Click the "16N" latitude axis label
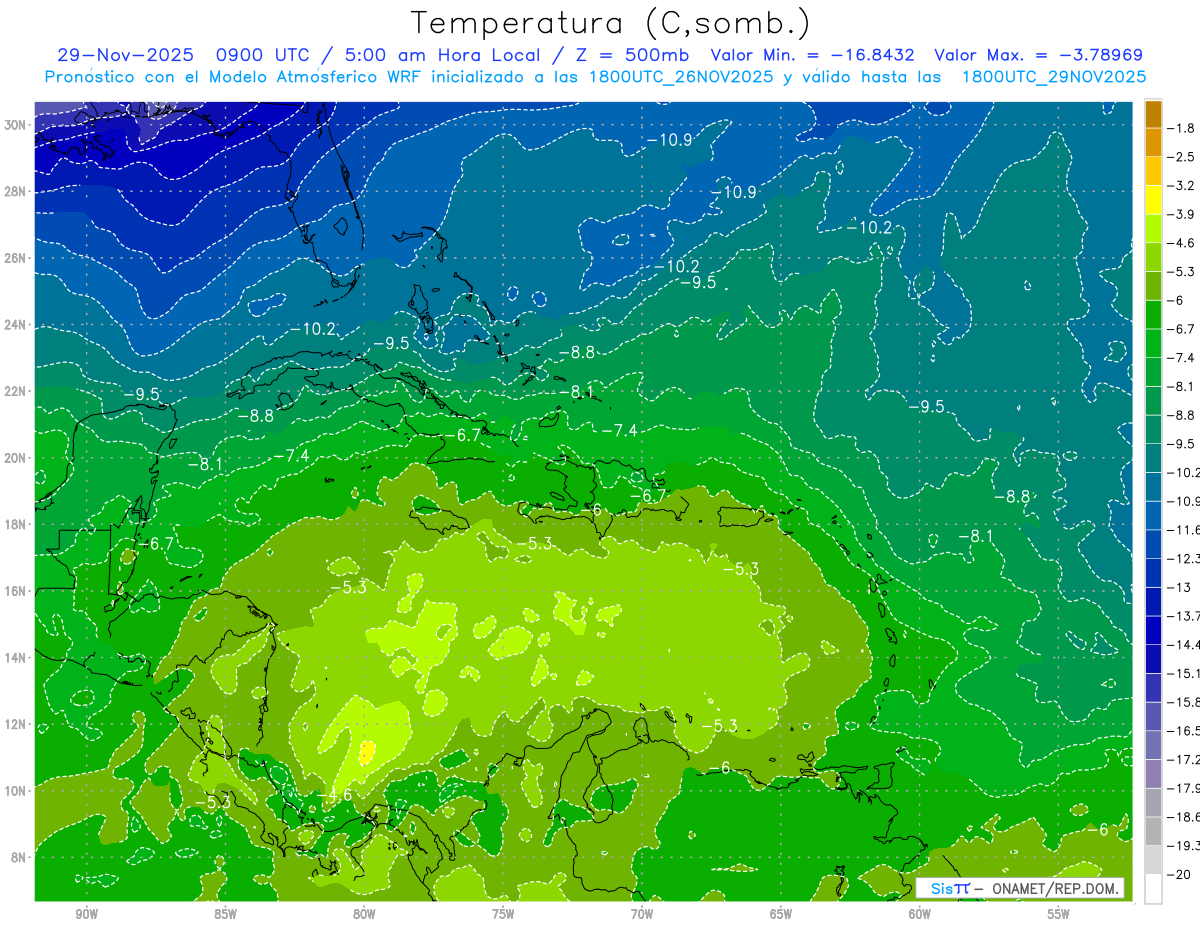Screen dimensions: 1200x927 coord(16,590)
